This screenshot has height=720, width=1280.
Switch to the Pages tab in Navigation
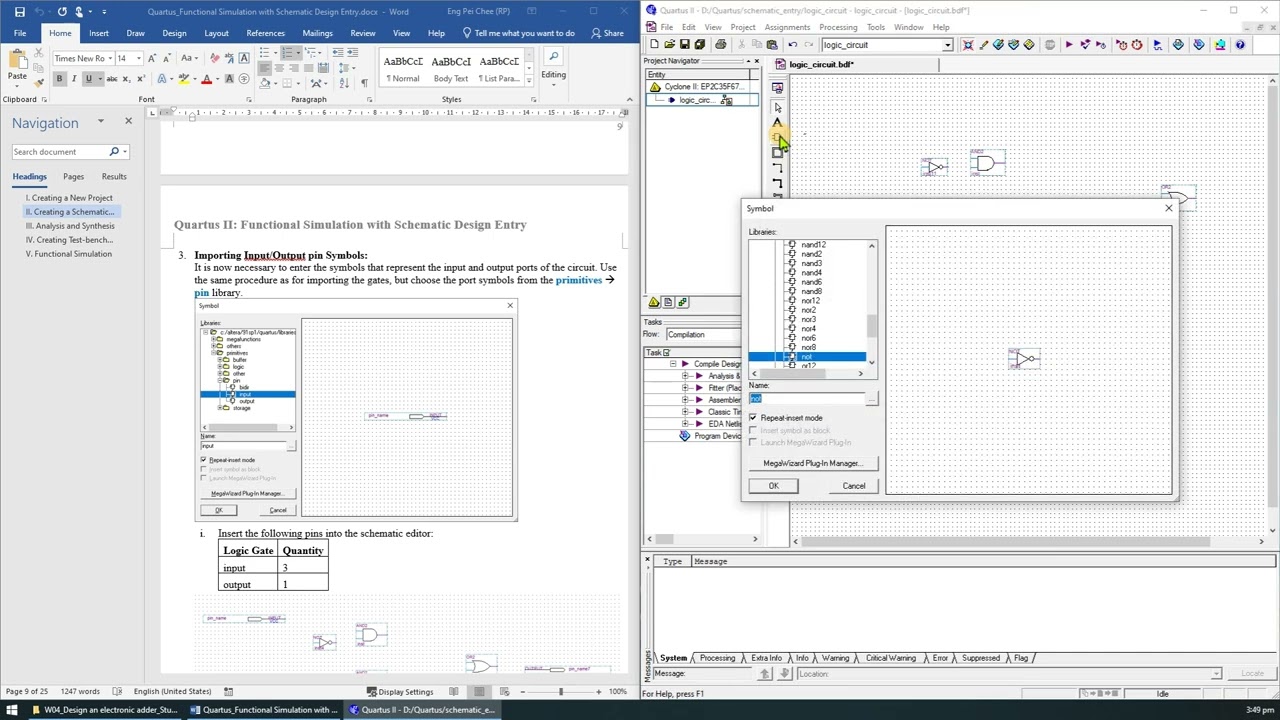coord(73,177)
